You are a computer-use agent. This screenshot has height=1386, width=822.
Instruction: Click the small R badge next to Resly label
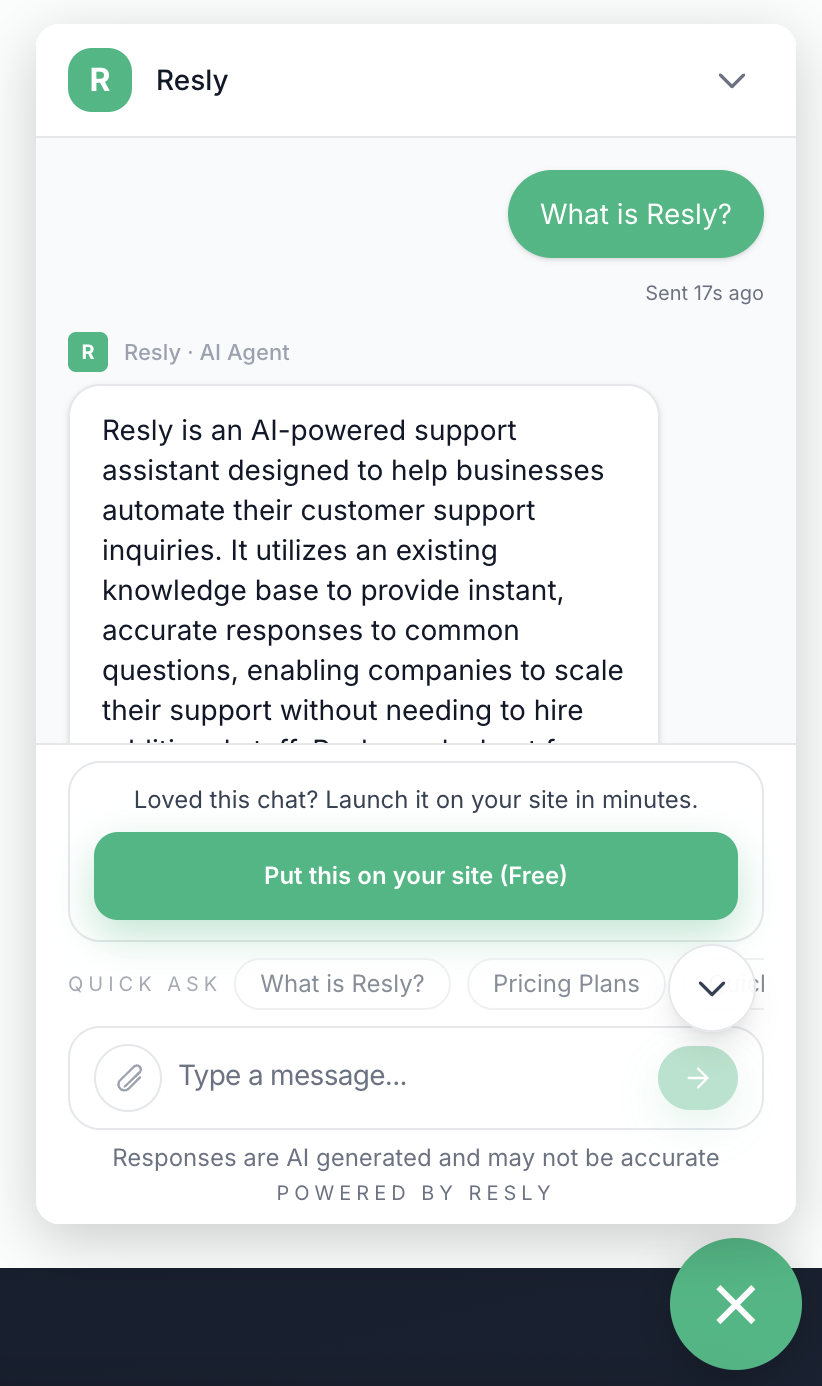click(x=87, y=352)
